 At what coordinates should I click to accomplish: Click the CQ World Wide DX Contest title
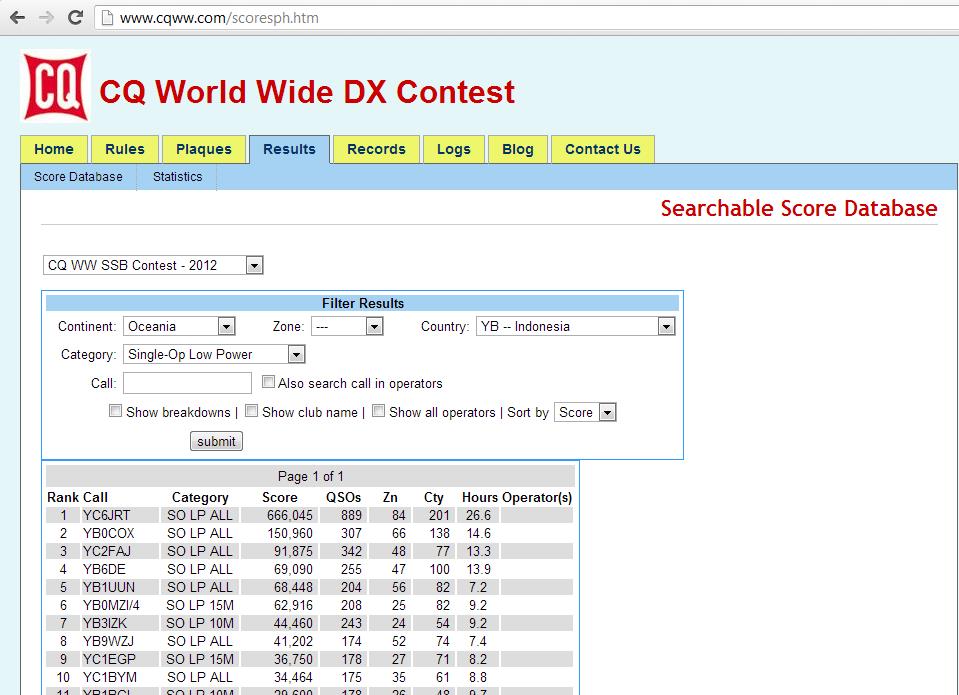(x=307, y=92)
